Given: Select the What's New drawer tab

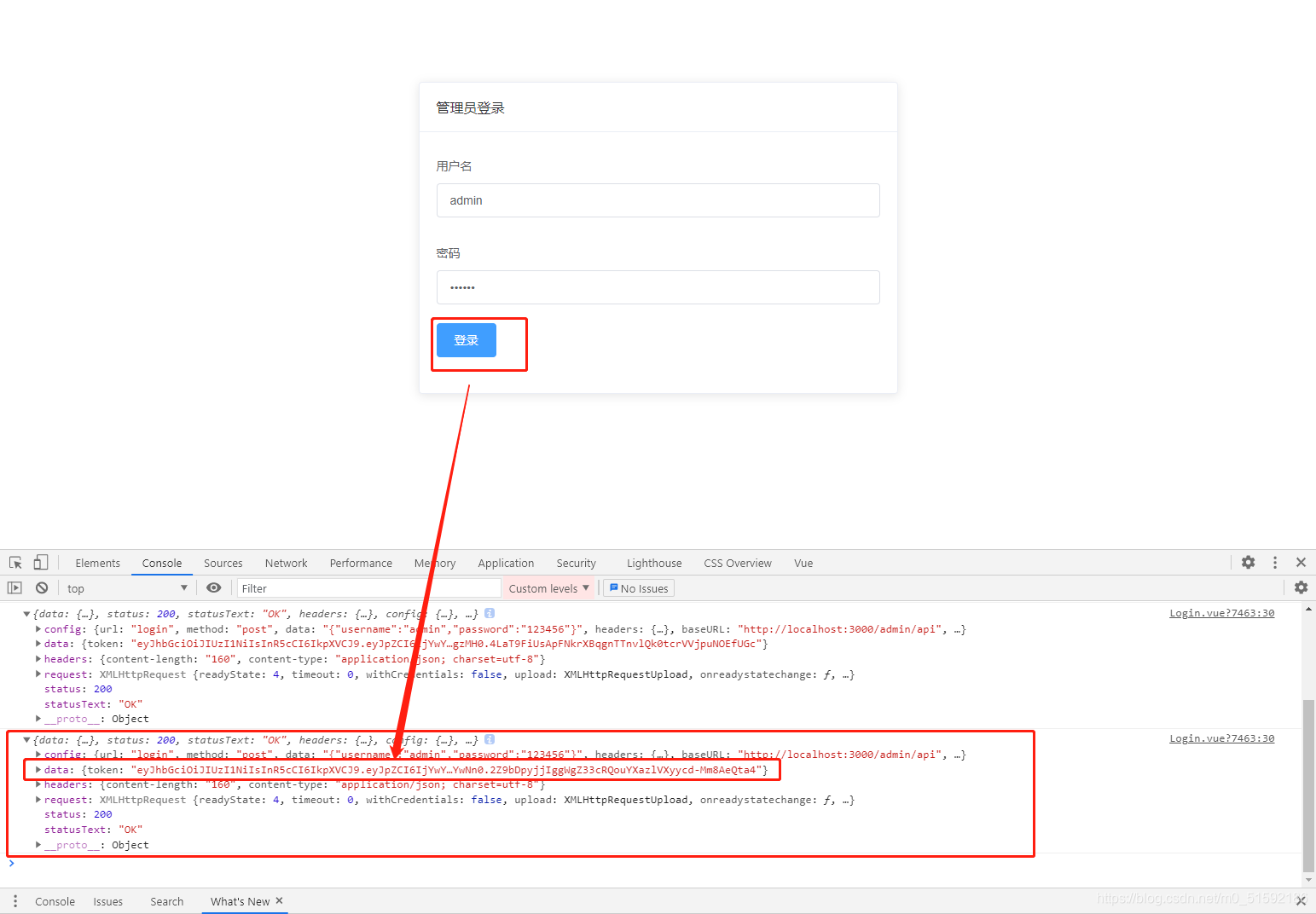Looking at the screenshot, I should click(241, 901).
